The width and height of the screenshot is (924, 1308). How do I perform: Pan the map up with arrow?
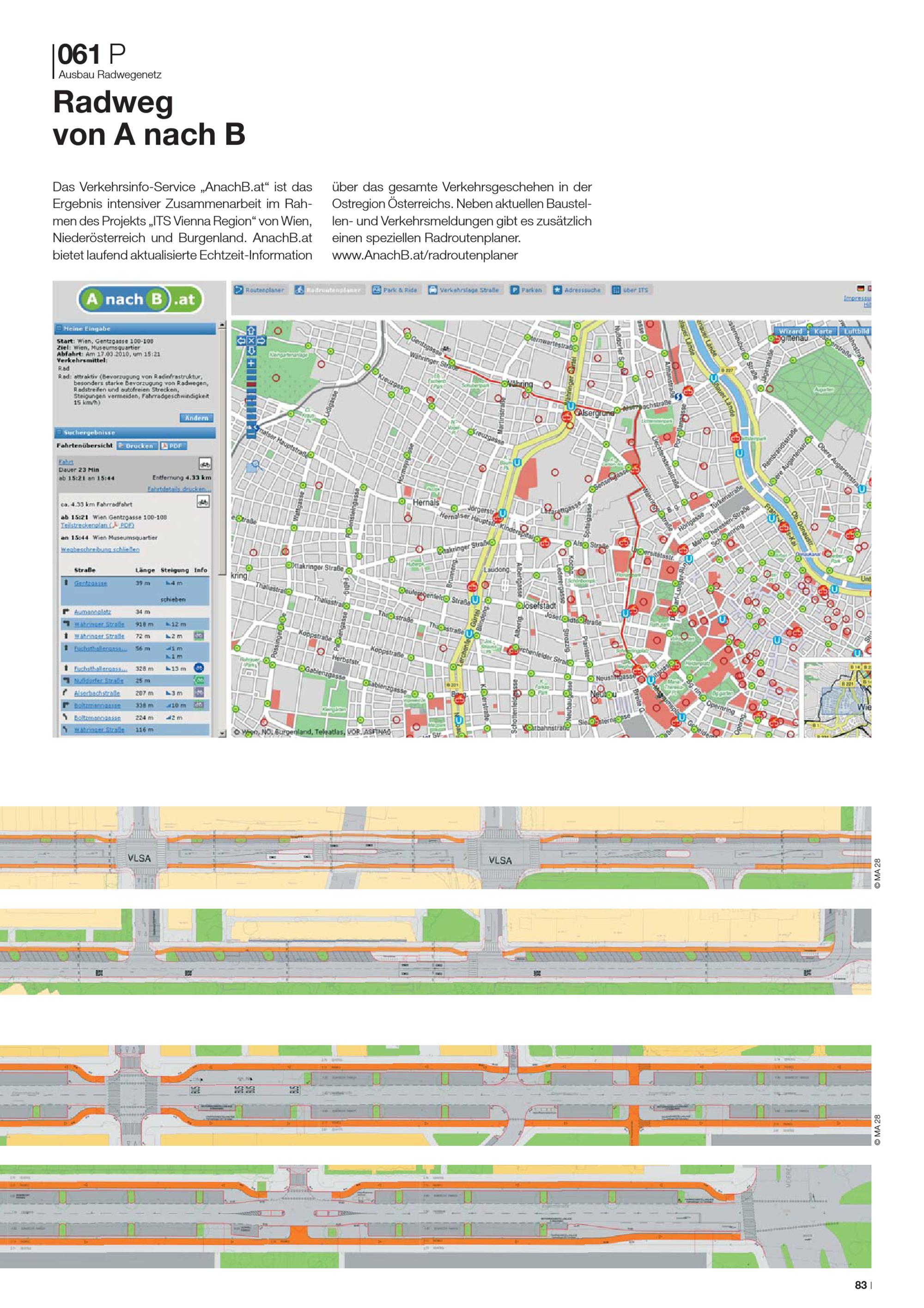pos(251,330)
